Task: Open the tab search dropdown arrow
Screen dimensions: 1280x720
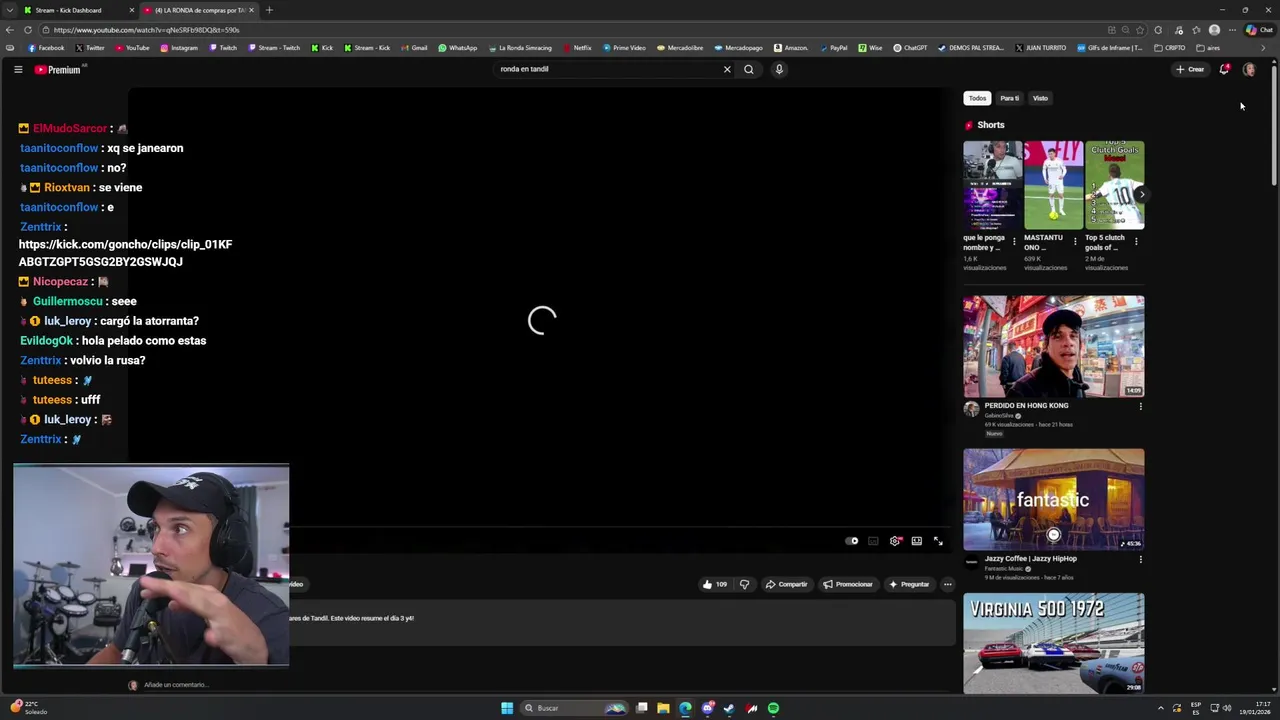Action: [x=10, y=10]
